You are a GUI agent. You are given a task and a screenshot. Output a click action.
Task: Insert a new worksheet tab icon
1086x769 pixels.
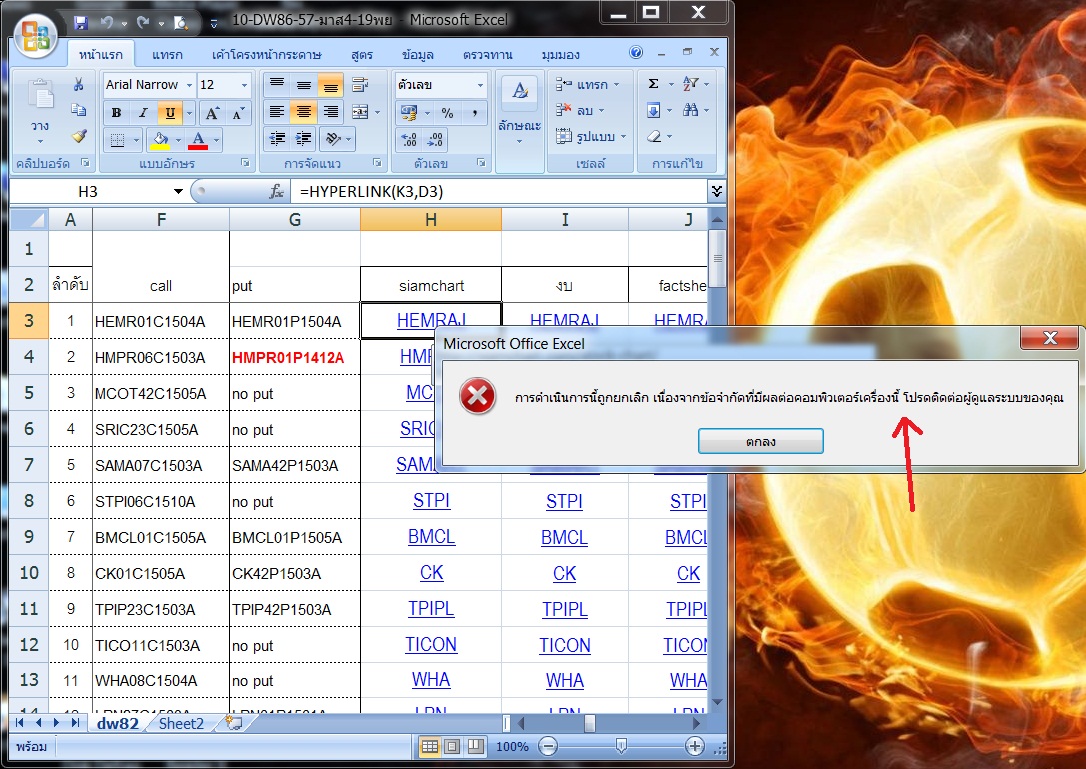pyautogui.click(x=234, y=723)
